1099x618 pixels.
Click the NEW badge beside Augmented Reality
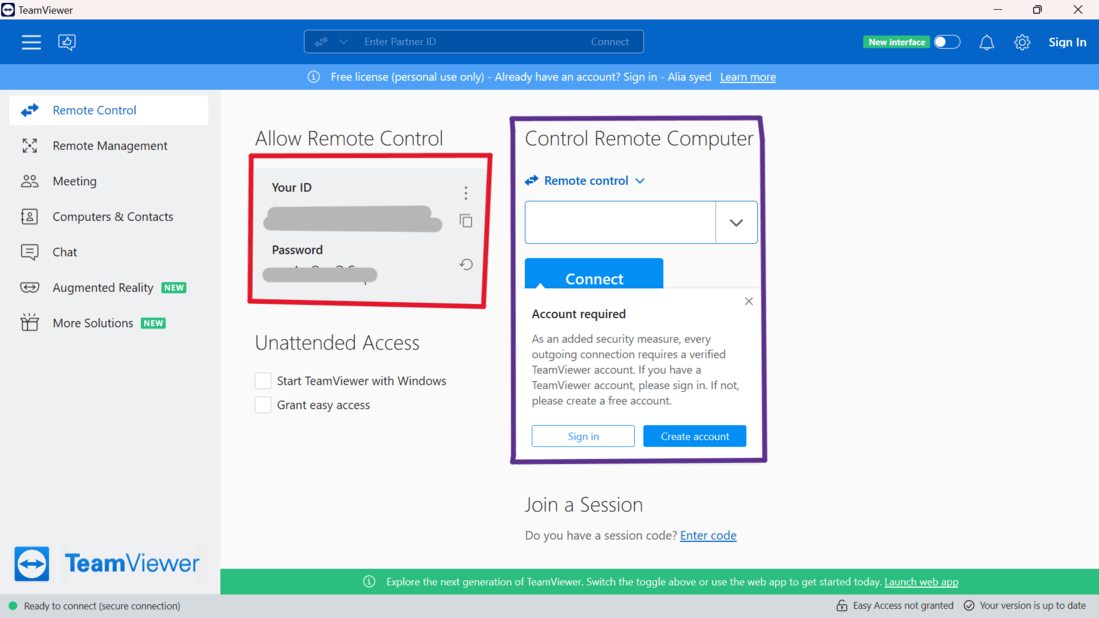(174, 287)
